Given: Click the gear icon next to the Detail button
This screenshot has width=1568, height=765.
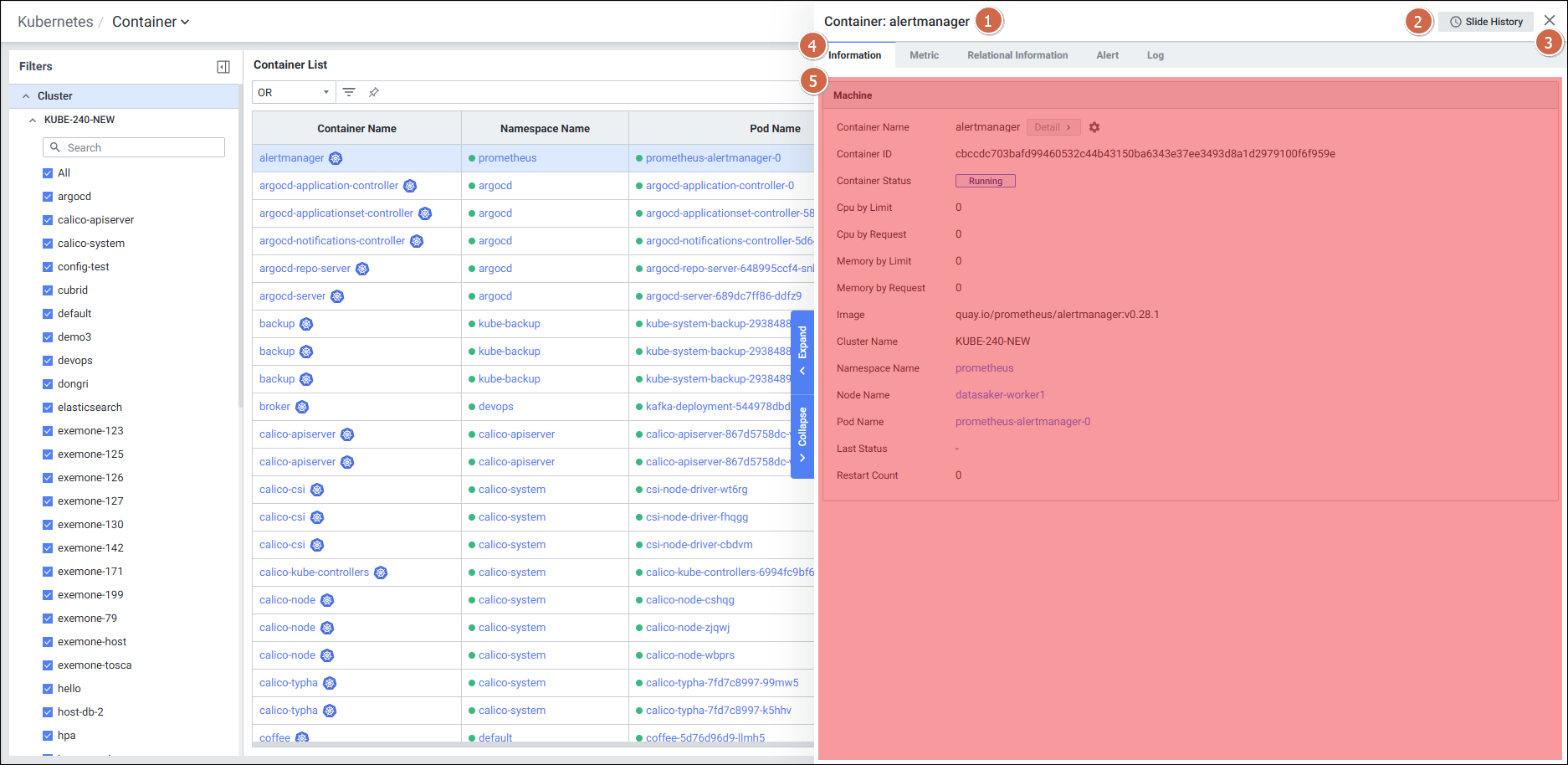Looking at the screenshot, I should tap(1094, 127).
